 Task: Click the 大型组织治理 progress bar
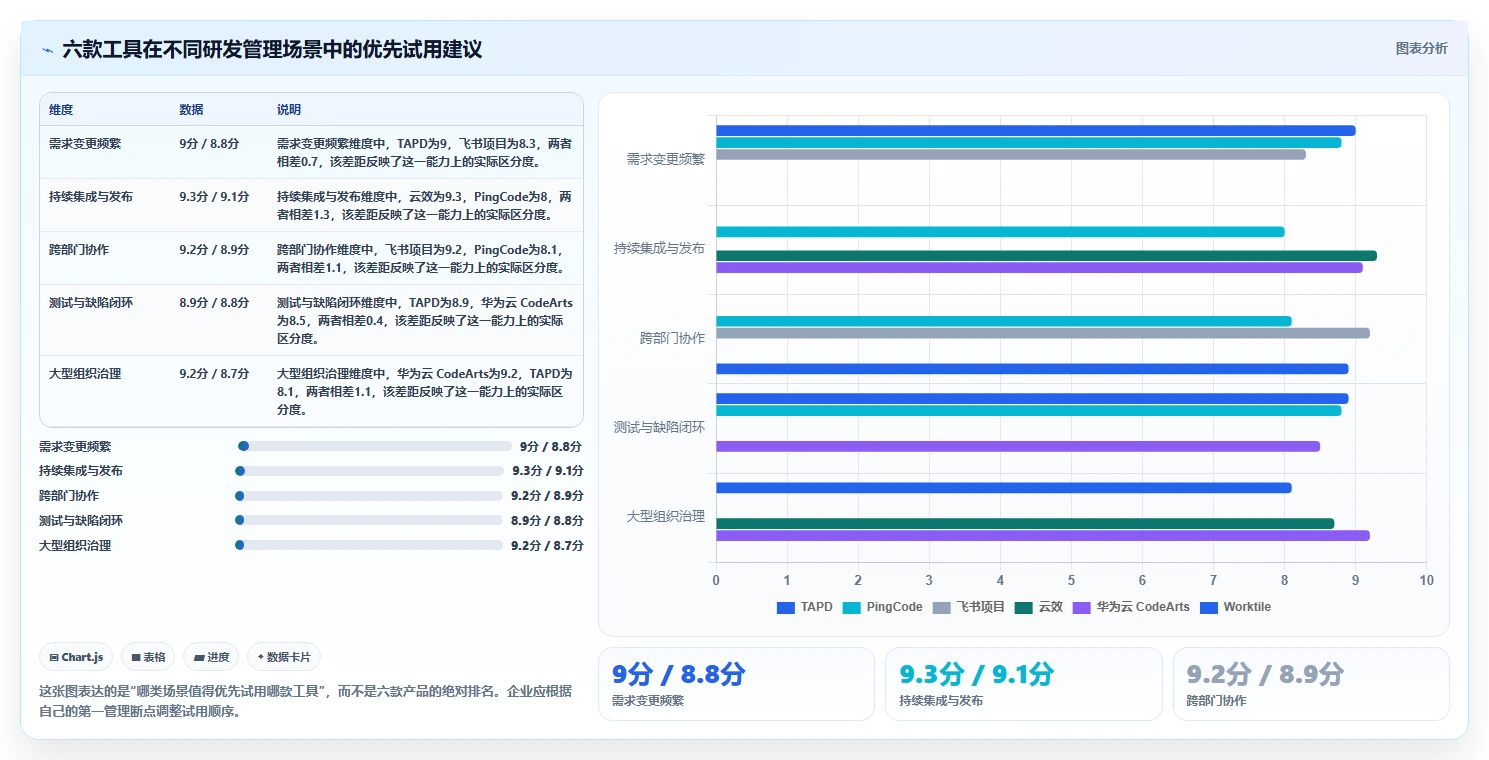tap(369, 545)
